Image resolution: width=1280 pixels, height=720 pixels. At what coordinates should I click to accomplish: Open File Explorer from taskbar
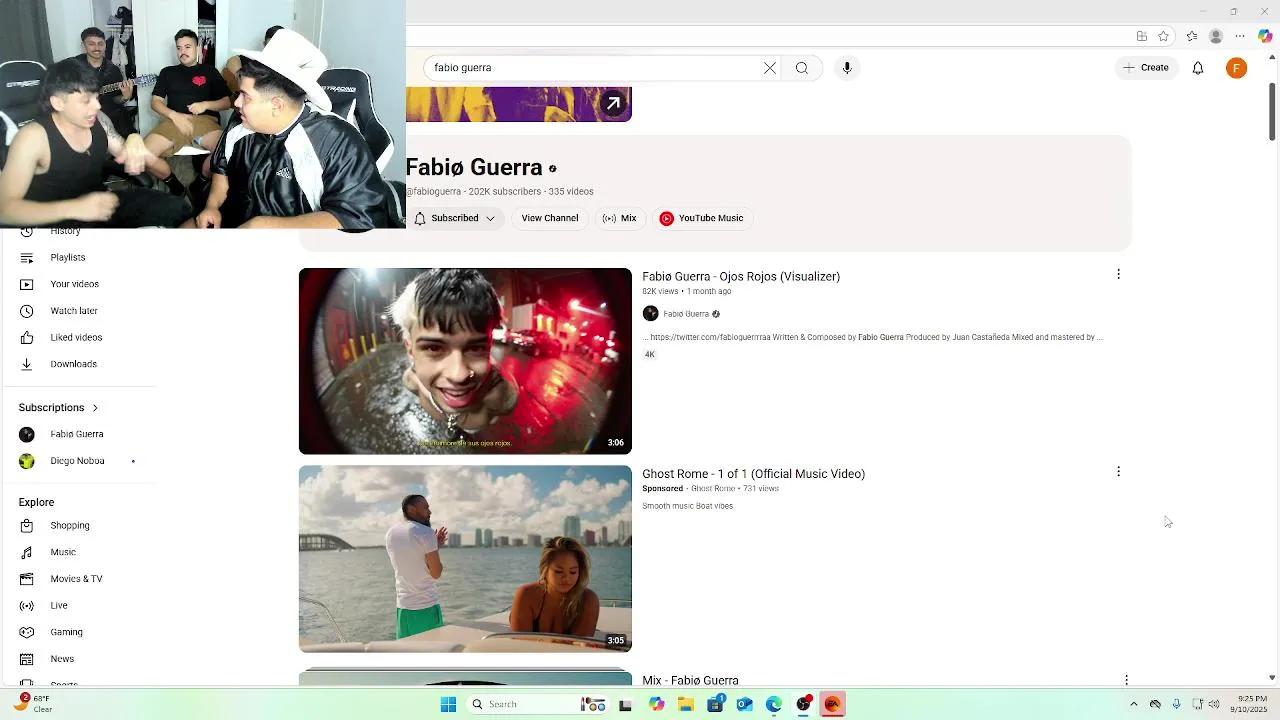point(686,704)
